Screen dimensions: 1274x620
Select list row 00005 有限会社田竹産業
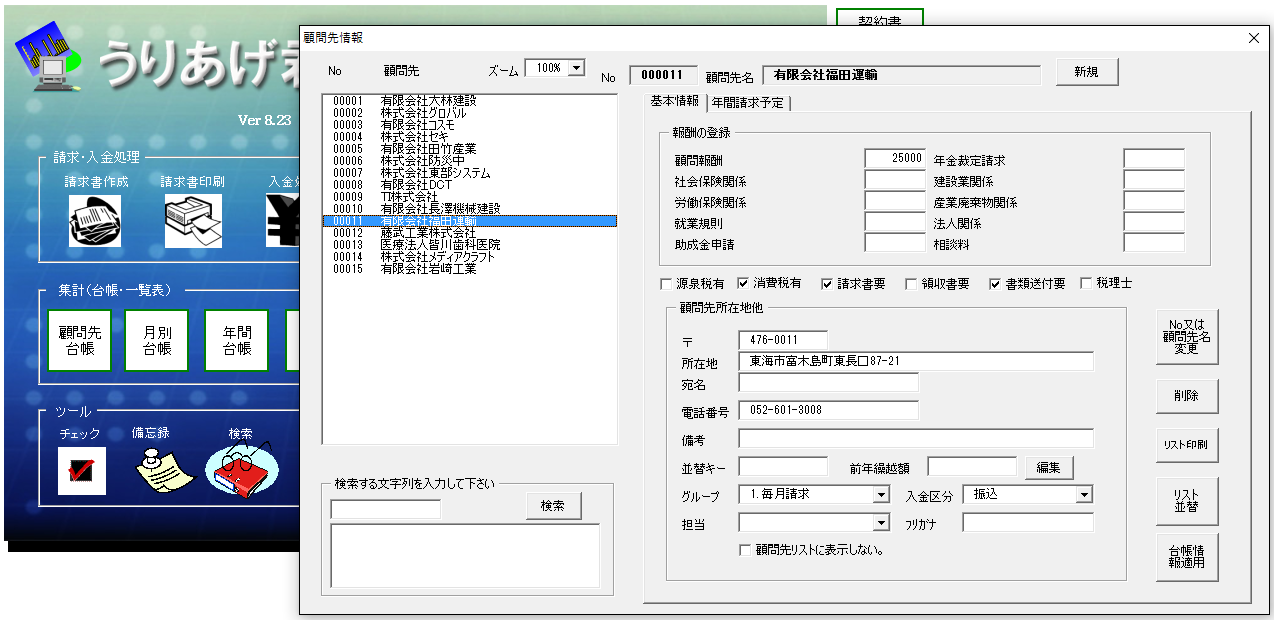tap(469, 149)
